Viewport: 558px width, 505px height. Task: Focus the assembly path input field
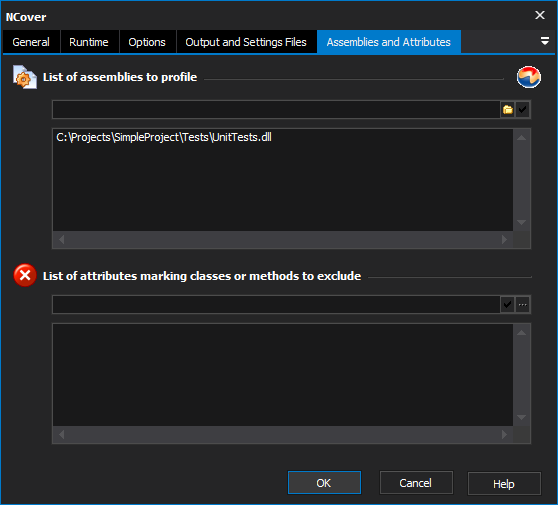tap(276, 110)
